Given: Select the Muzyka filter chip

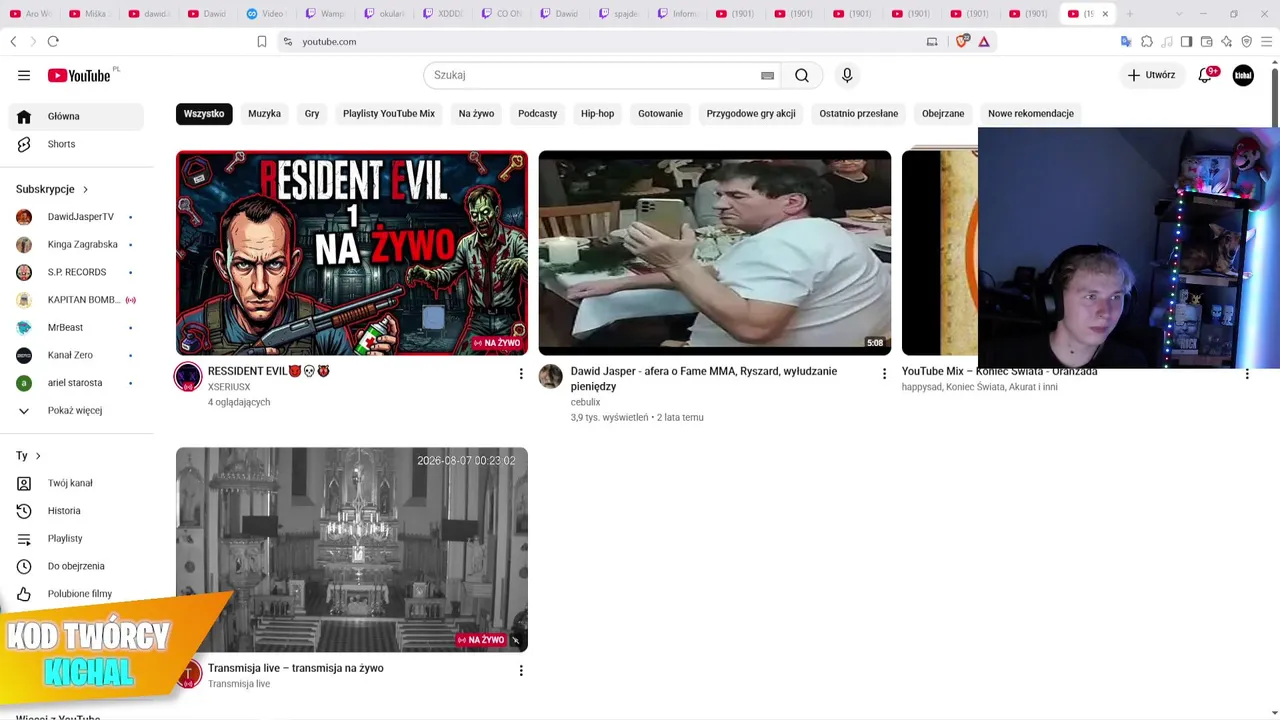Looking at the screenshot, I should coord(264,114).
